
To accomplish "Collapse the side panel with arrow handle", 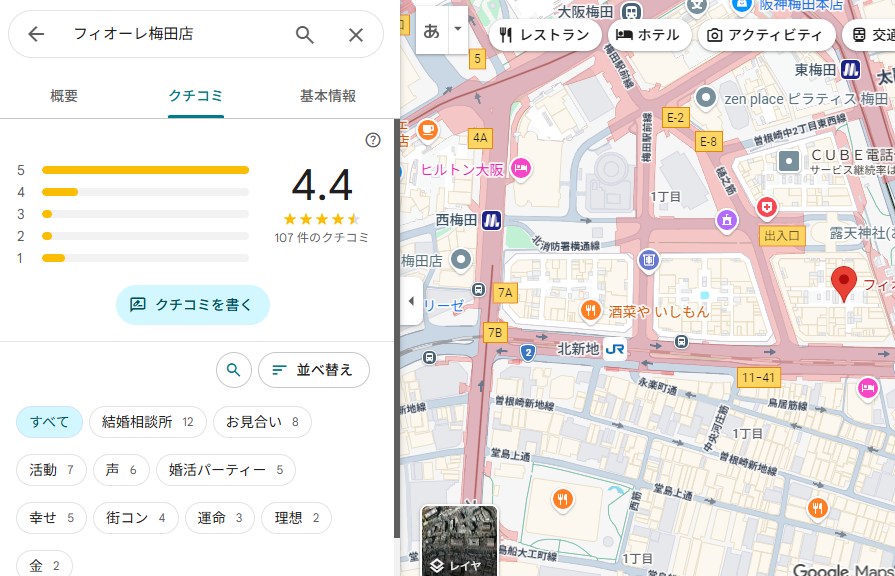I will tap(410, 301).
